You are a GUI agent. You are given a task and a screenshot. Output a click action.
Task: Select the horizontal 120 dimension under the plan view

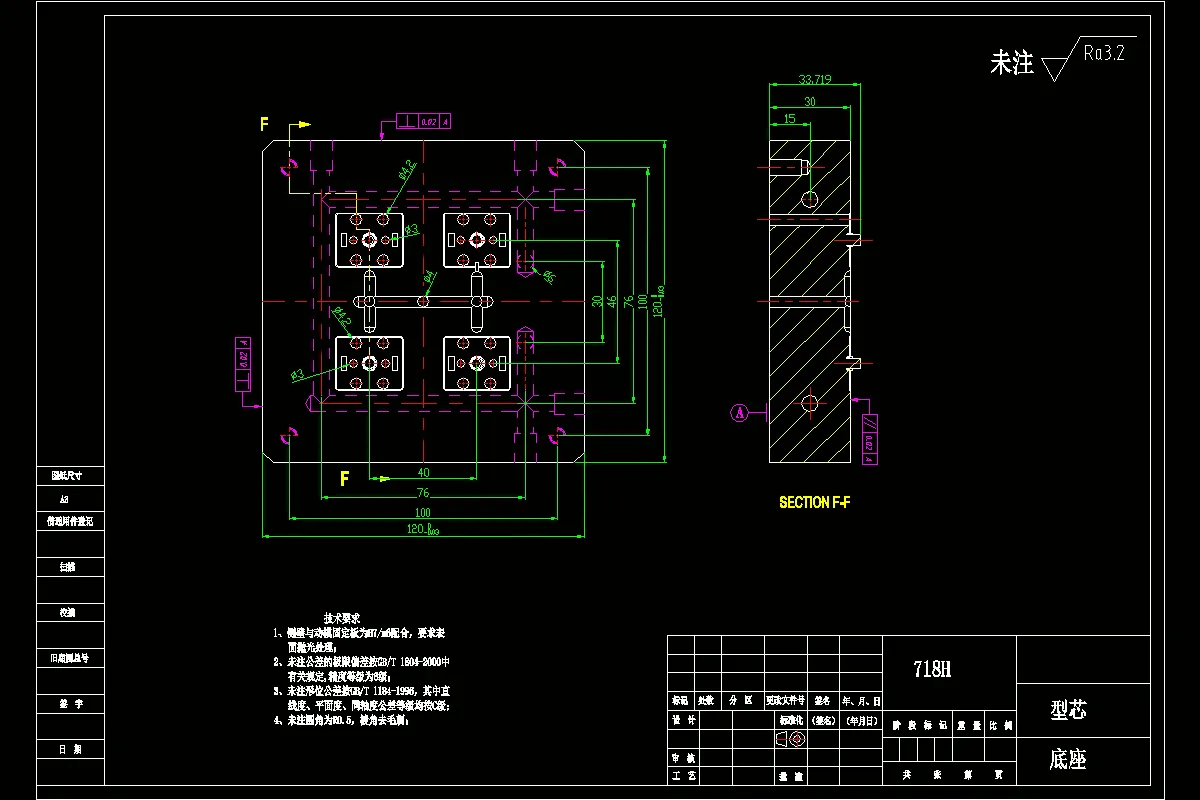tap(423, 529)
